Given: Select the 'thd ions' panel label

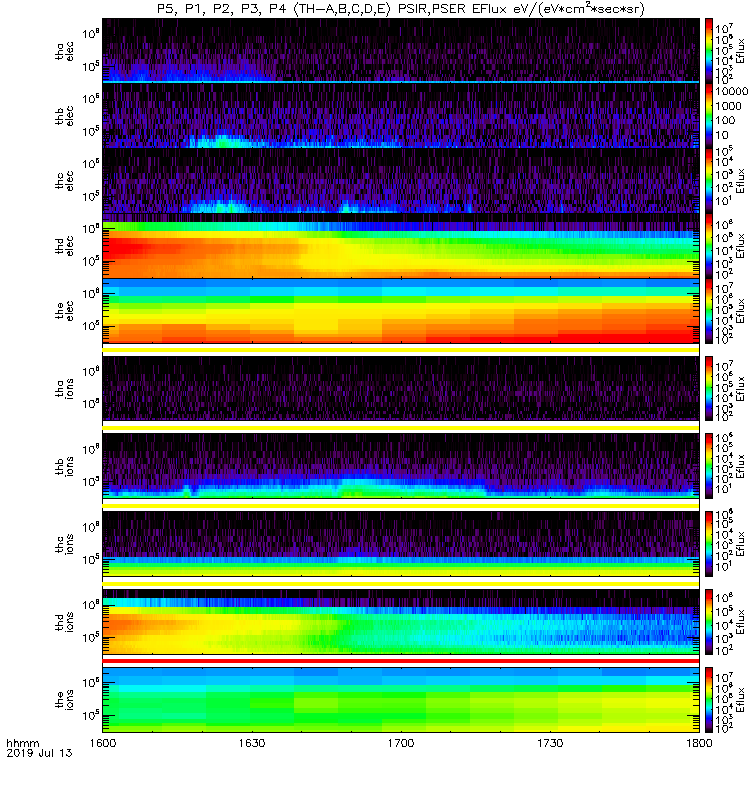Looking at the screenshot, I should [64, 622].
